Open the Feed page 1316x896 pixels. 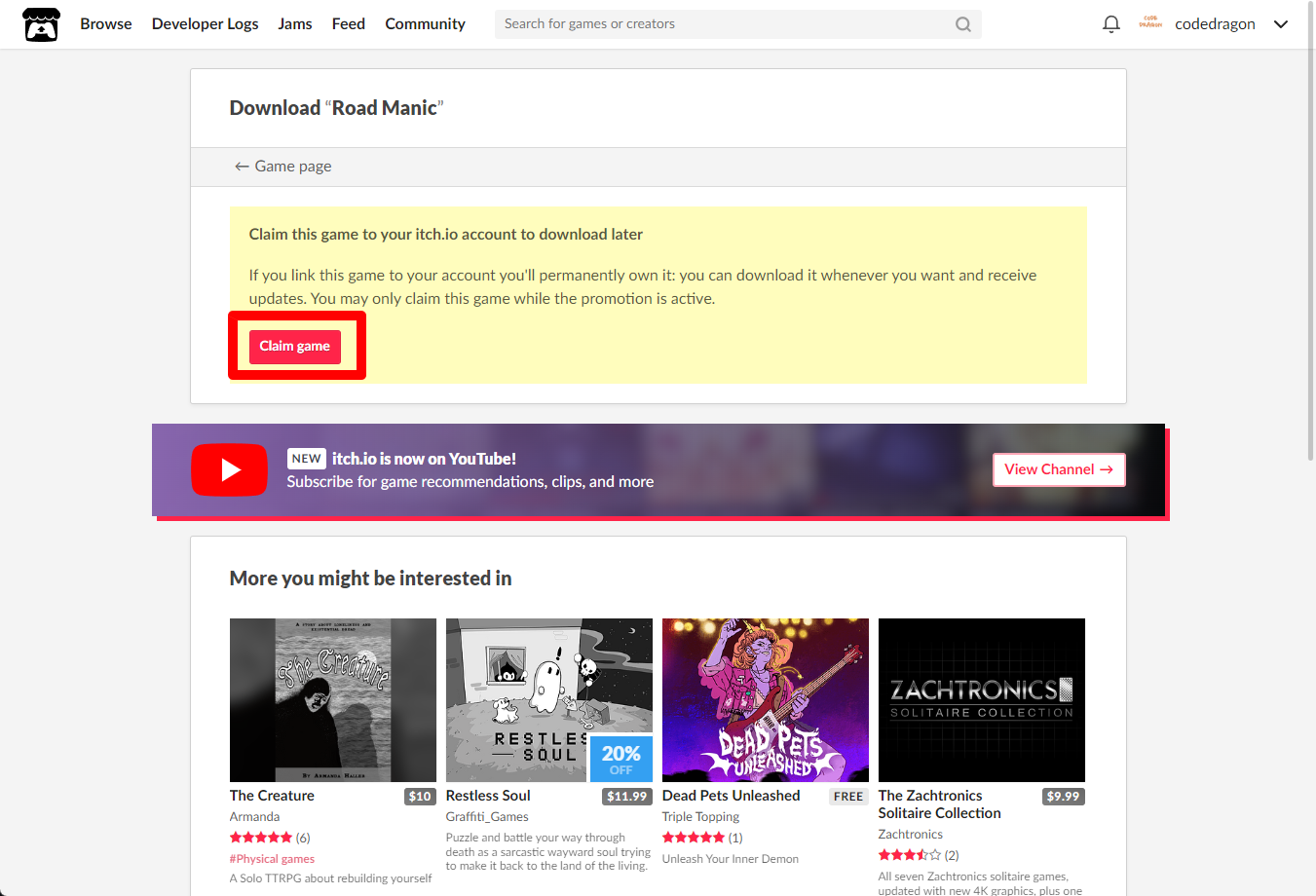point(349,24)
